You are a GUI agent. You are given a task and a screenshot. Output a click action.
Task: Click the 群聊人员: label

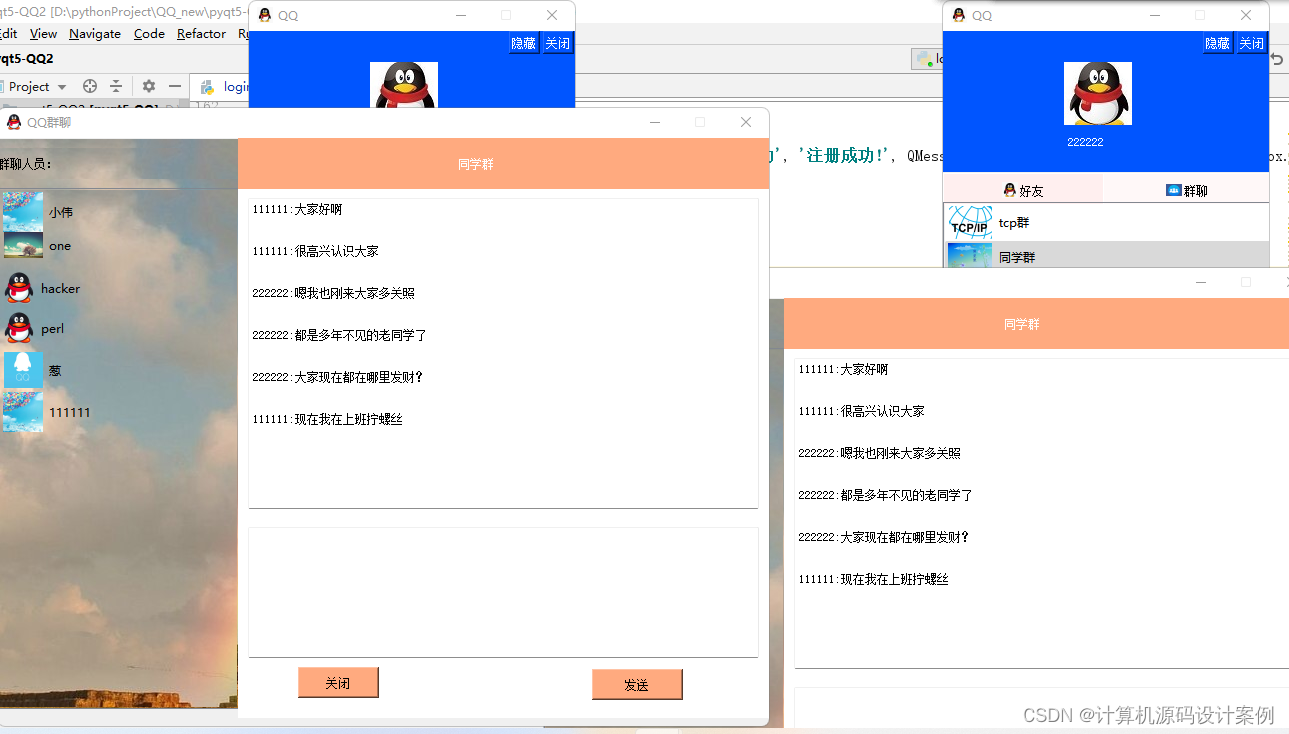click(26, 164)
